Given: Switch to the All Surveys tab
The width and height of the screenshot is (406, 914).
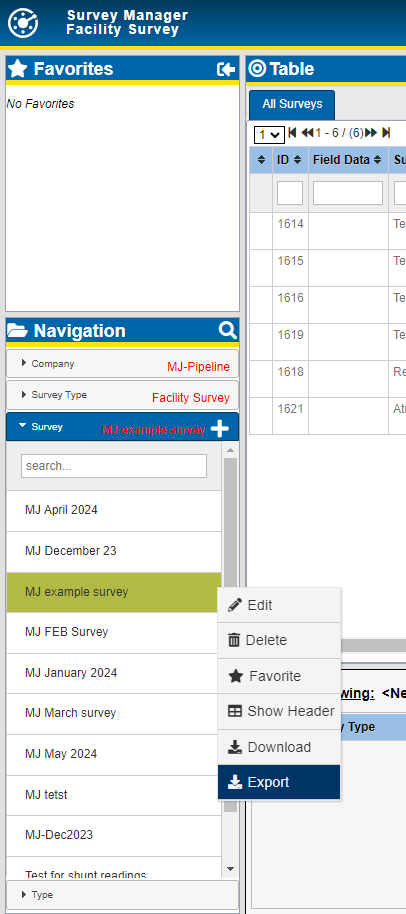Looking at the screenshot, I should pos(292,104).
